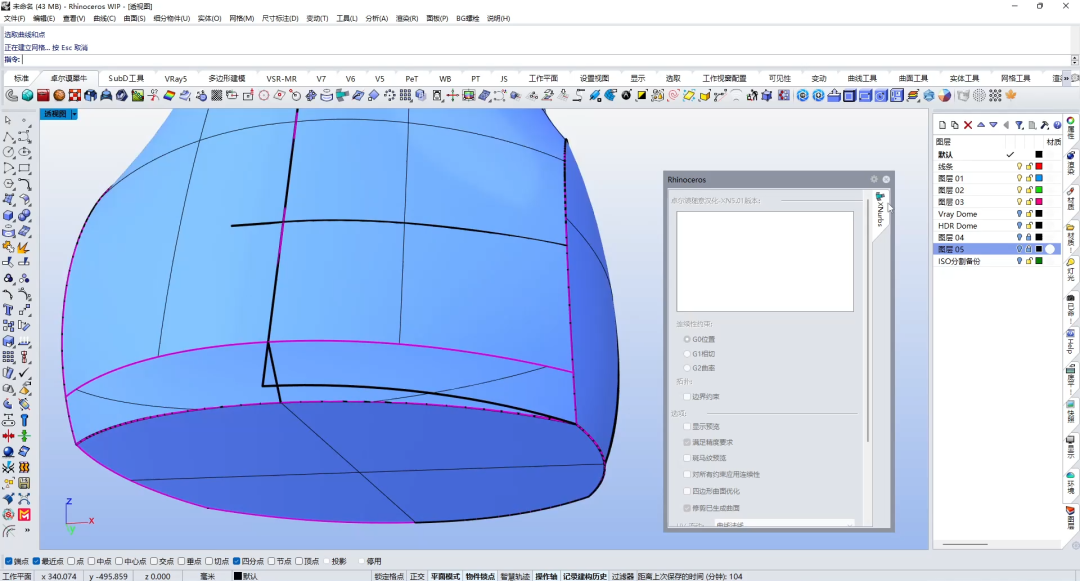
Task: Click the red circle toolbar icon
Action: [264, 96]
